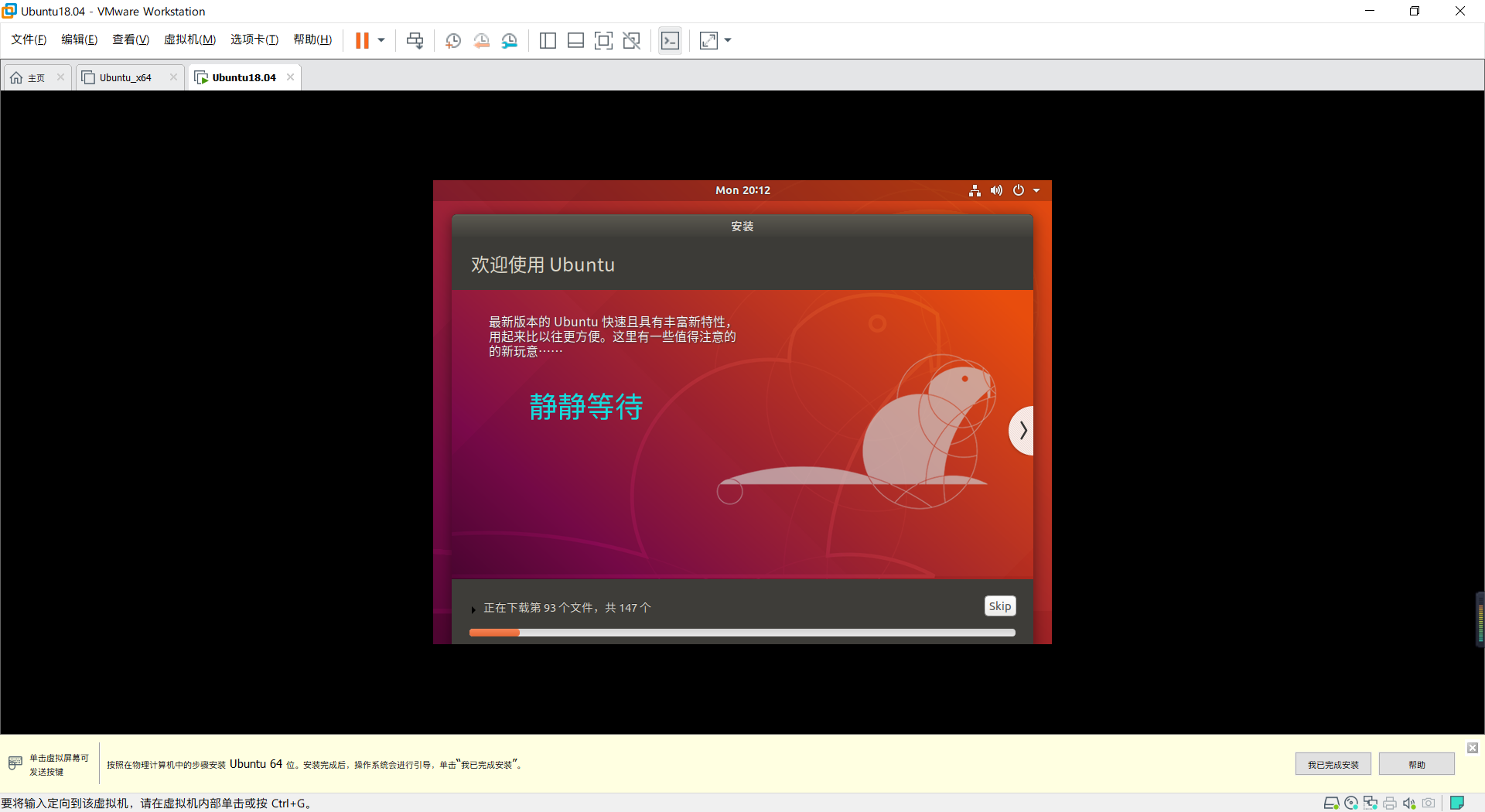Click the camera status bar icon
The height and width of the screenshot is (812, 1485).
[x=1429, y=803]
